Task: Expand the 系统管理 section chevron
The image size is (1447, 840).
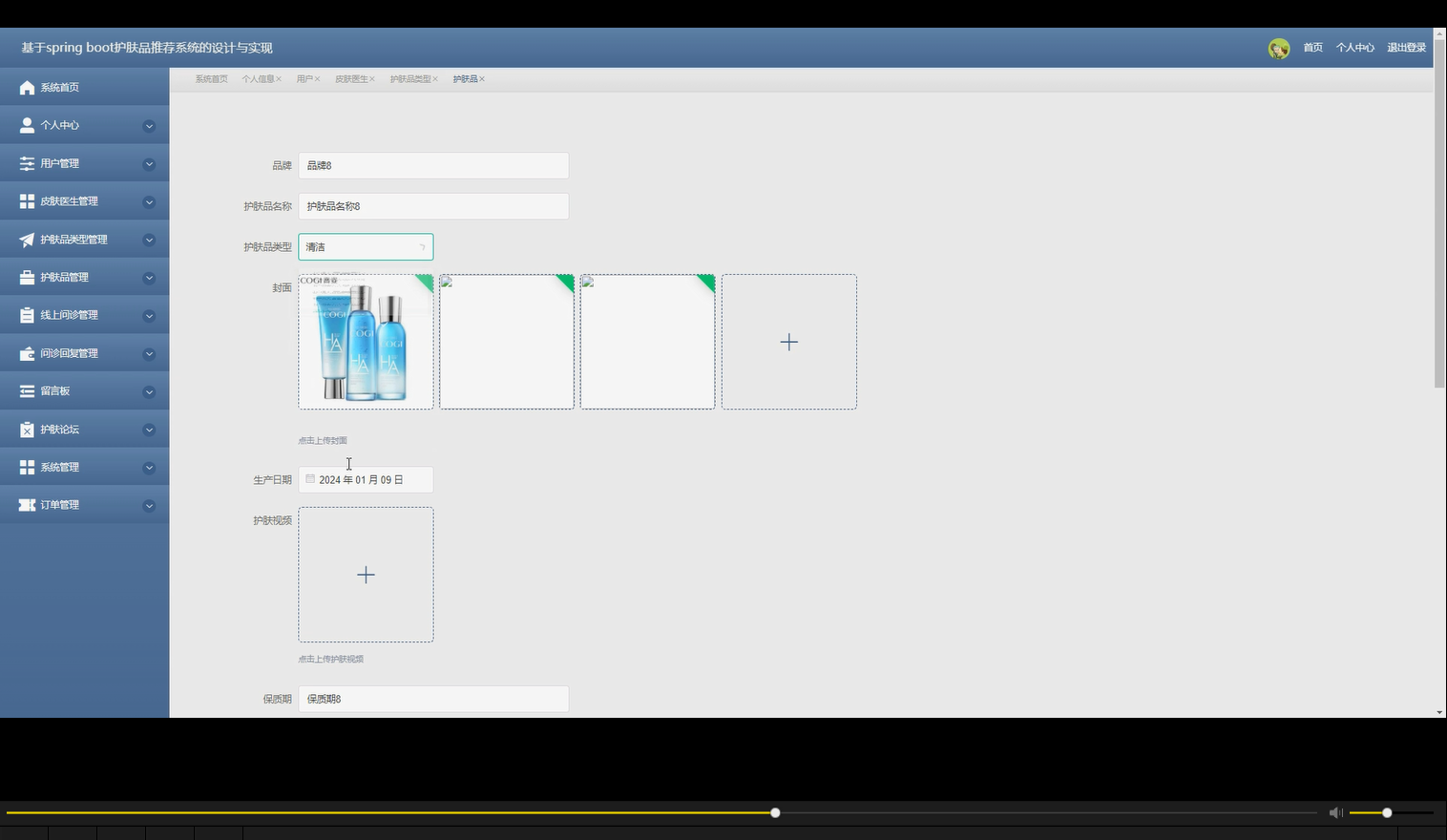Action: [x=149, y=467]
